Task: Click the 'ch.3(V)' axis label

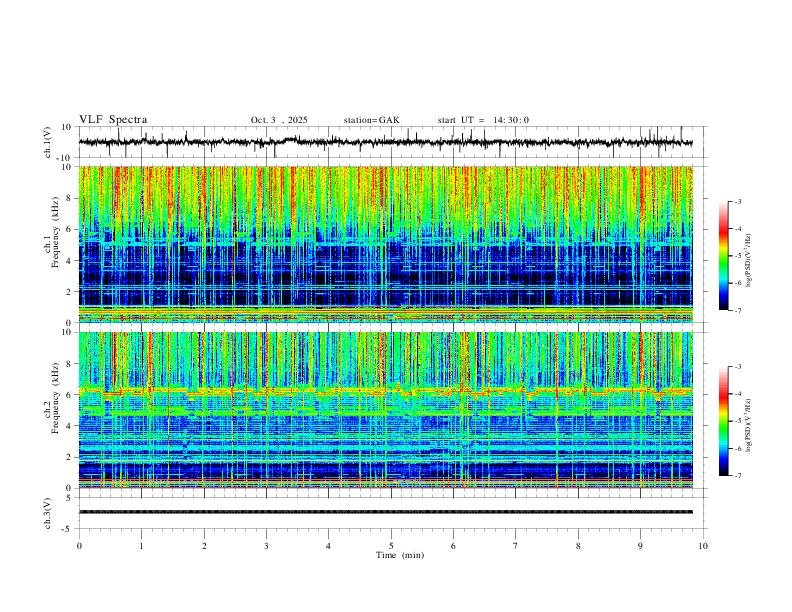Action: 48,513
